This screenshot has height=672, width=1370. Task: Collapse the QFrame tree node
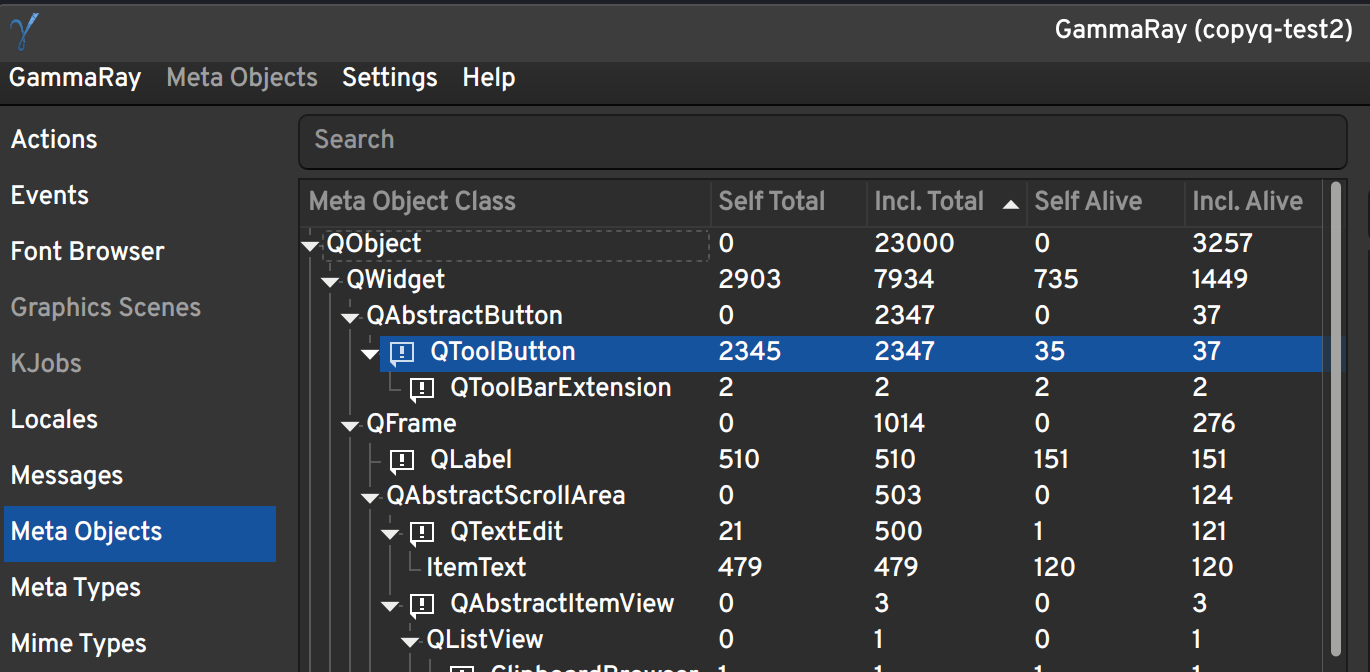350,425
